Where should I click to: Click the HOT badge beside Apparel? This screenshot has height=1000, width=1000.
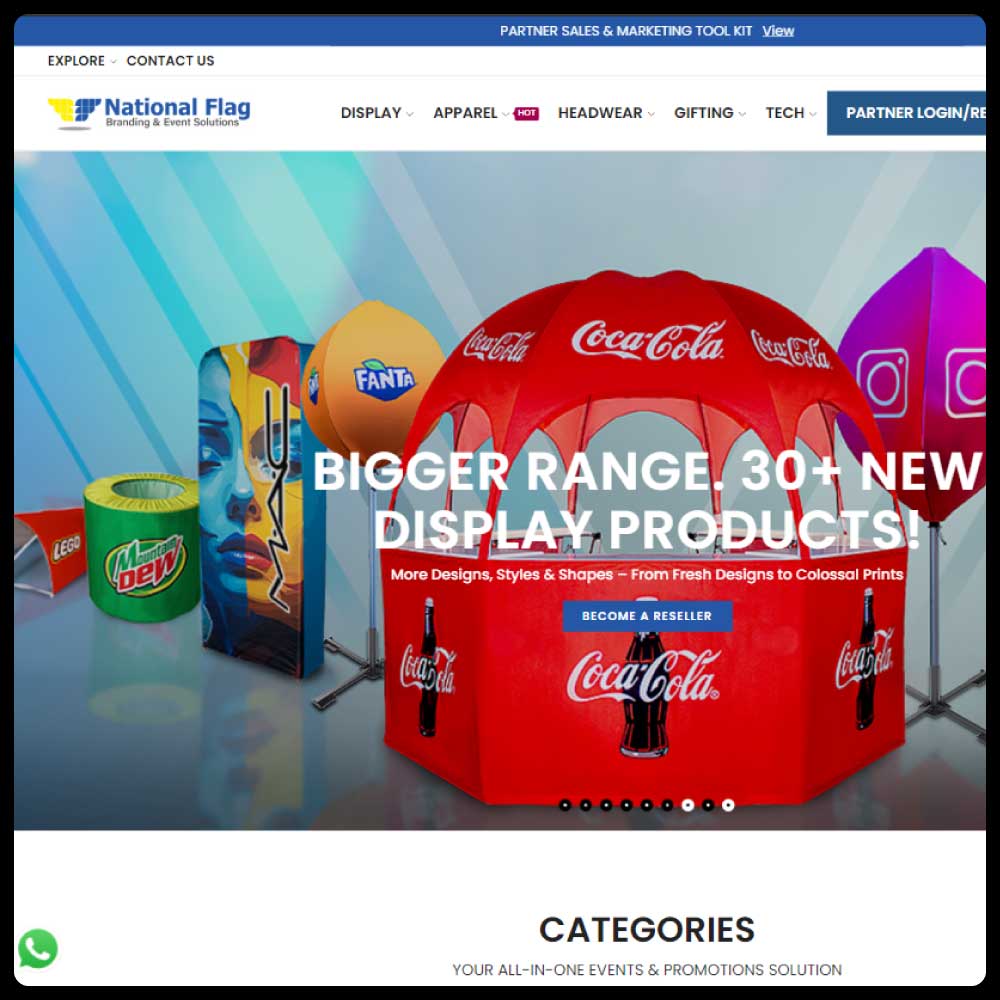[x=526, y=114]
